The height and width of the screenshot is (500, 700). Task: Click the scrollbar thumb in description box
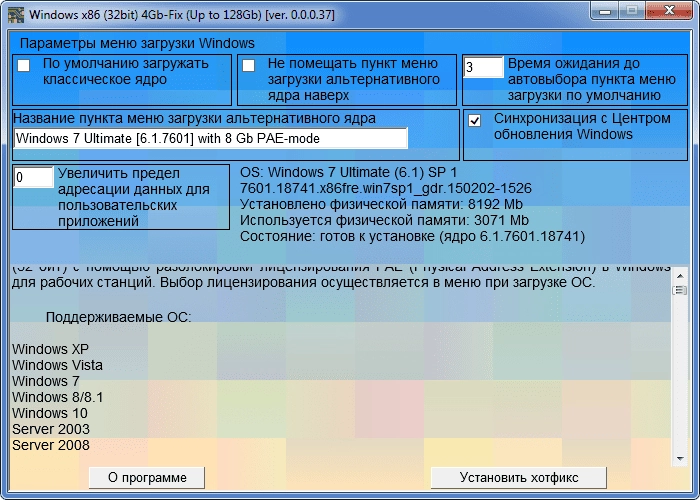pos(680,290)
